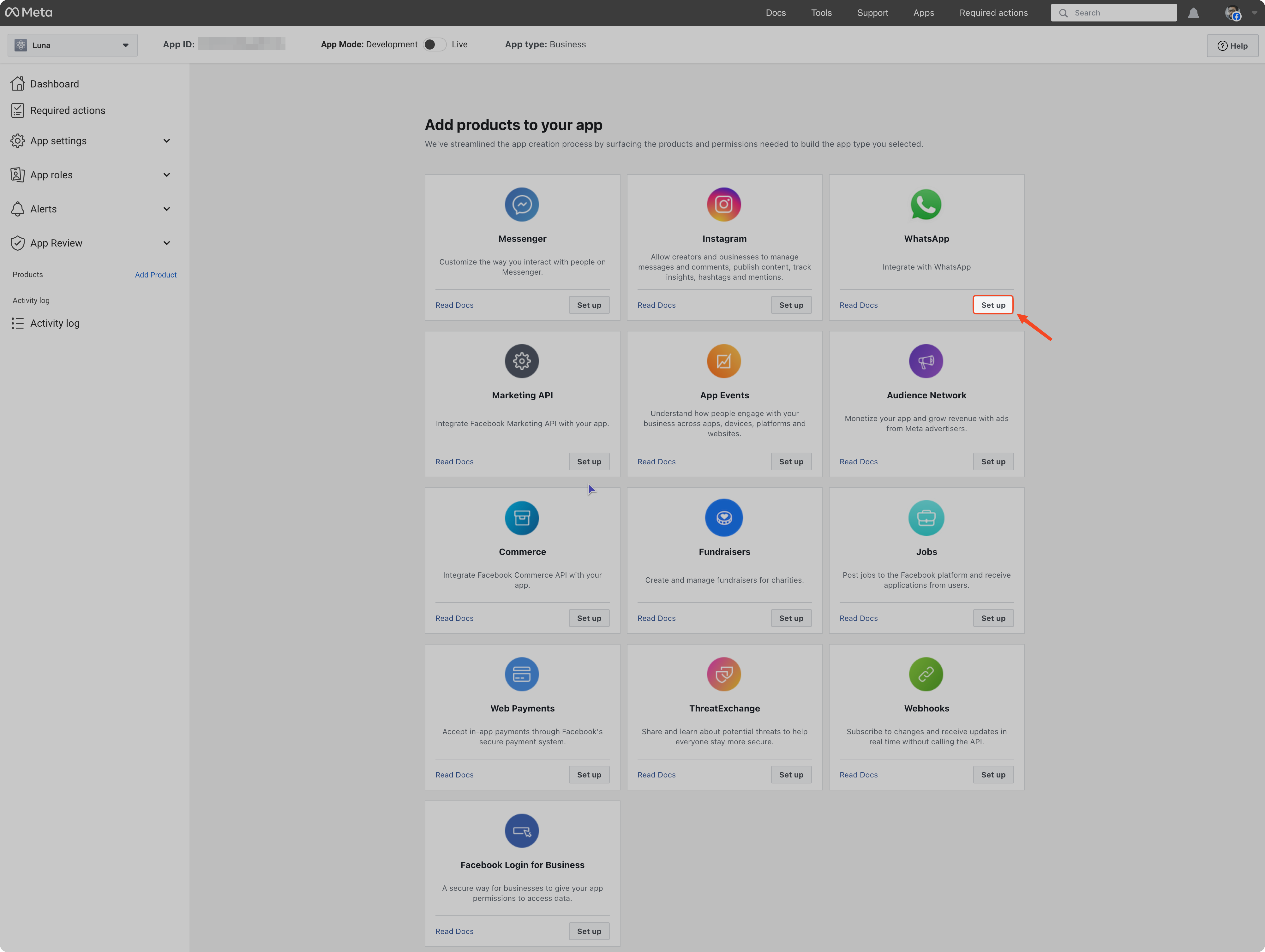
Task: Set up the Fundraisers product
Action: coord(791,618)
